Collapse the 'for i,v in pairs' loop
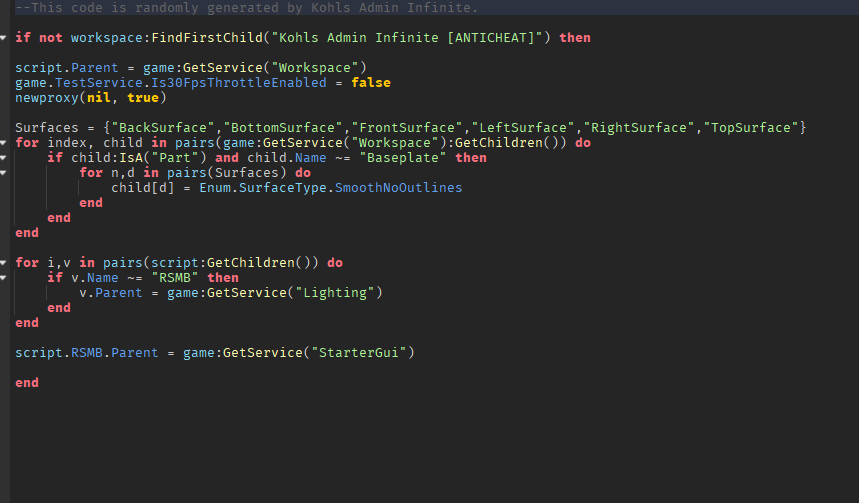 pos(4,263)
